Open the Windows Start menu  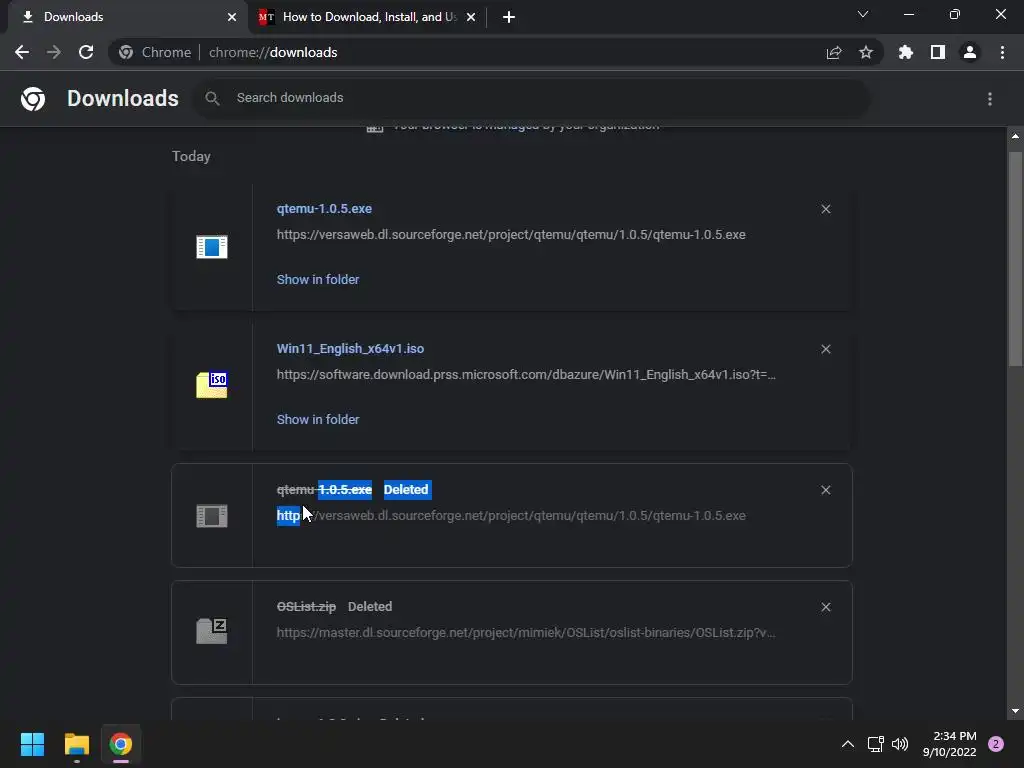[33, 744]
